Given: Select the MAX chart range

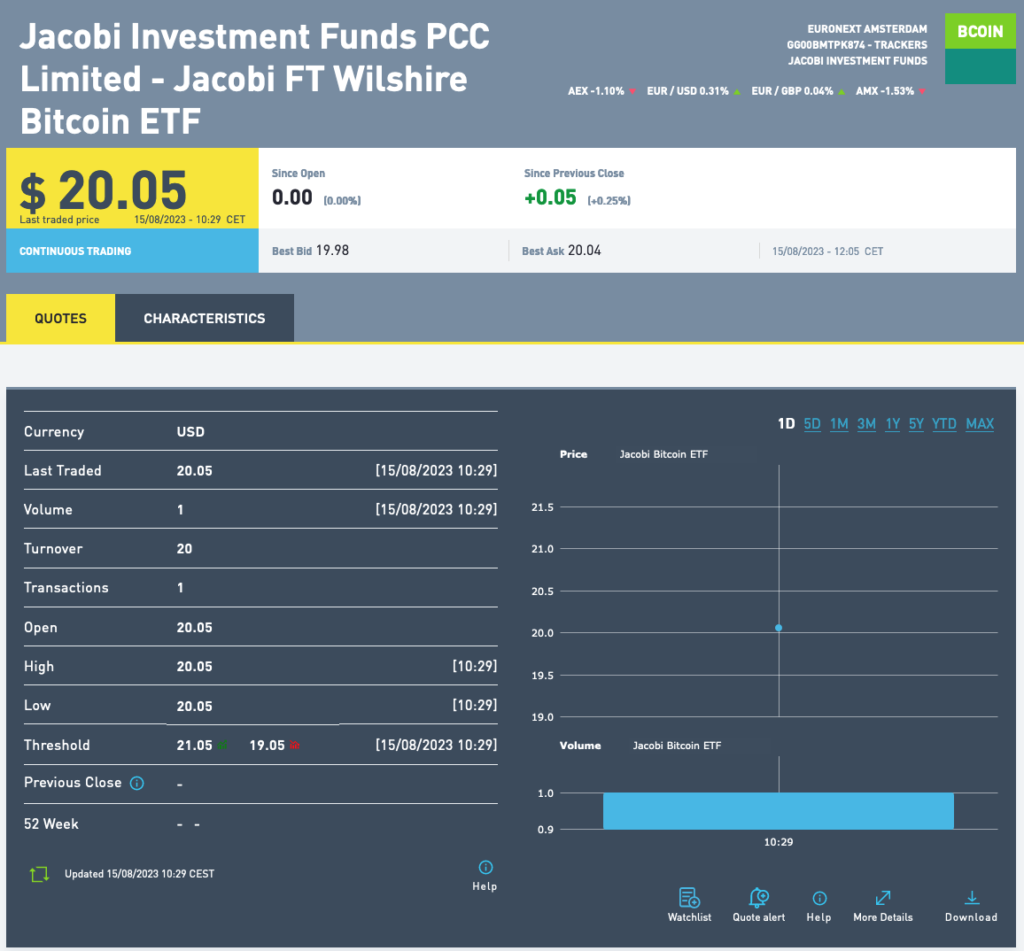Looking at the screenshot, I should 980,424.
